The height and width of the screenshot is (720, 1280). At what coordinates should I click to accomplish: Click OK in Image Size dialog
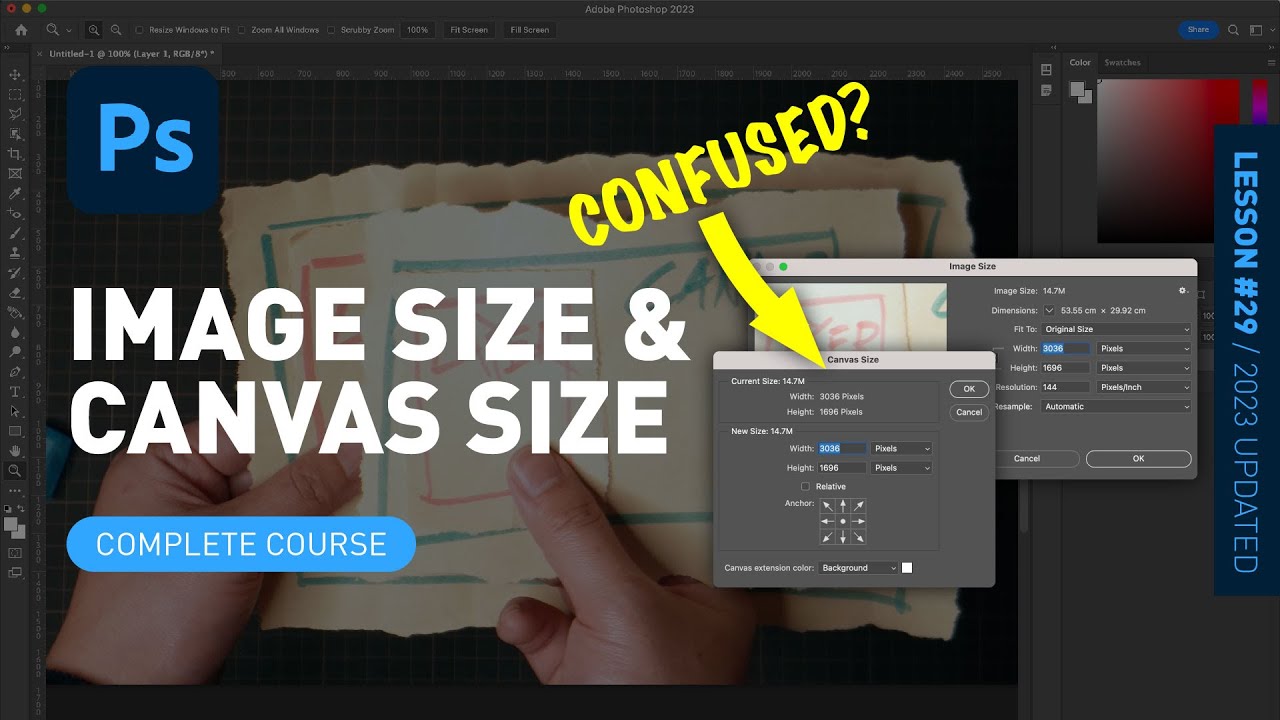[1138, 459]
